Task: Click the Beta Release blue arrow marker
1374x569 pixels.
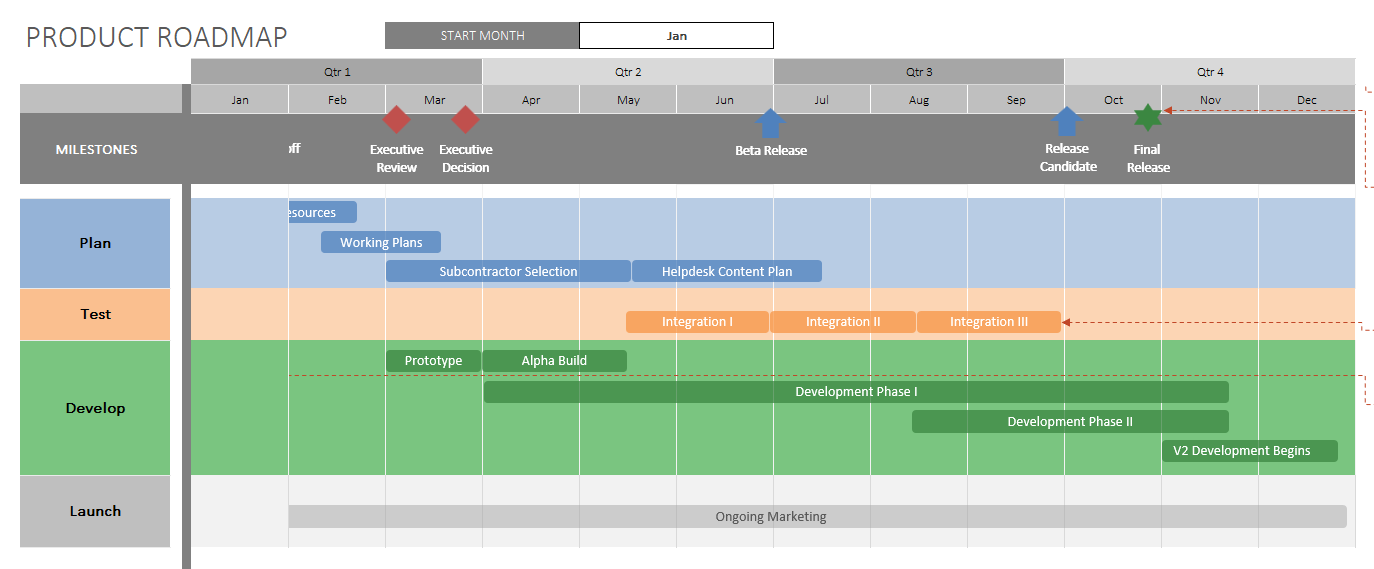Action: coord(769,122)
